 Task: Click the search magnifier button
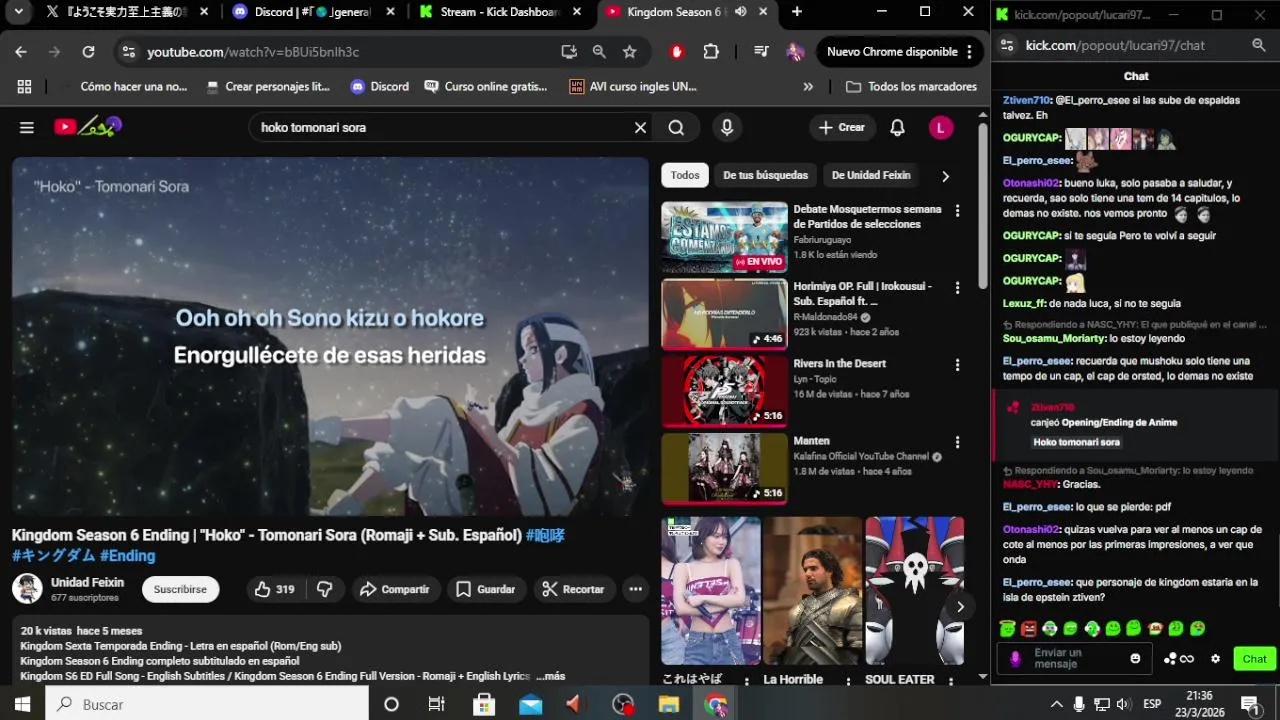tap(676, 127)
